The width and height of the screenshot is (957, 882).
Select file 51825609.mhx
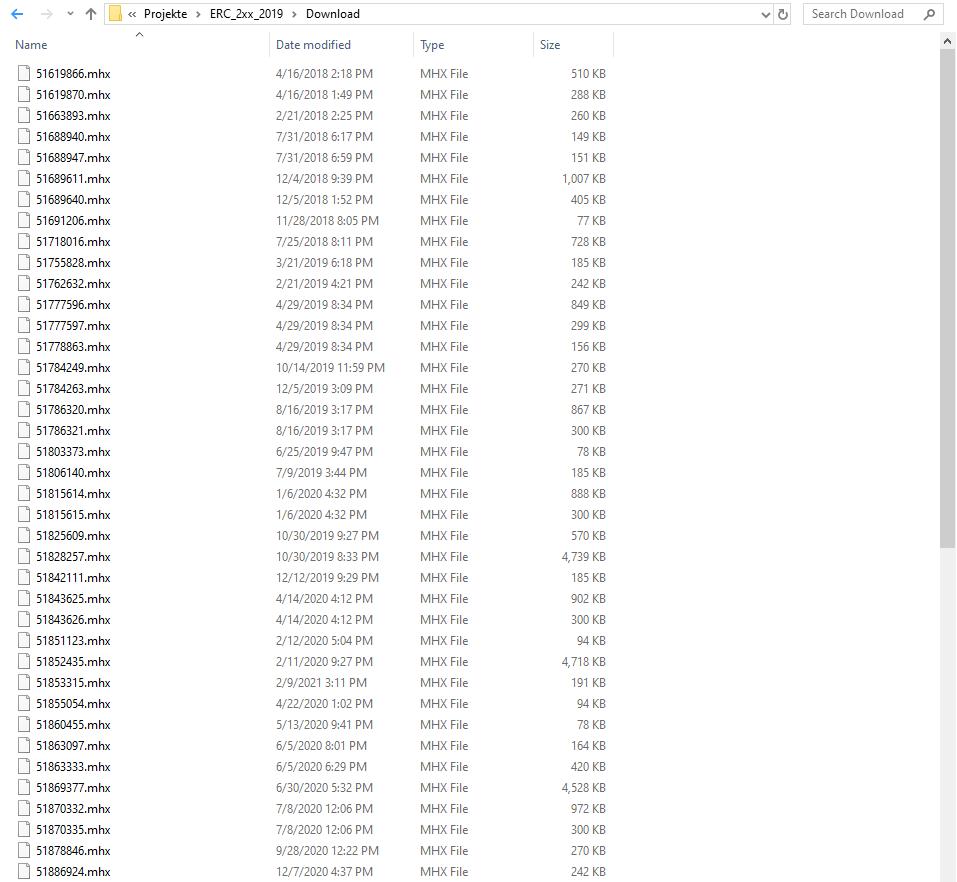coord(73,535)
